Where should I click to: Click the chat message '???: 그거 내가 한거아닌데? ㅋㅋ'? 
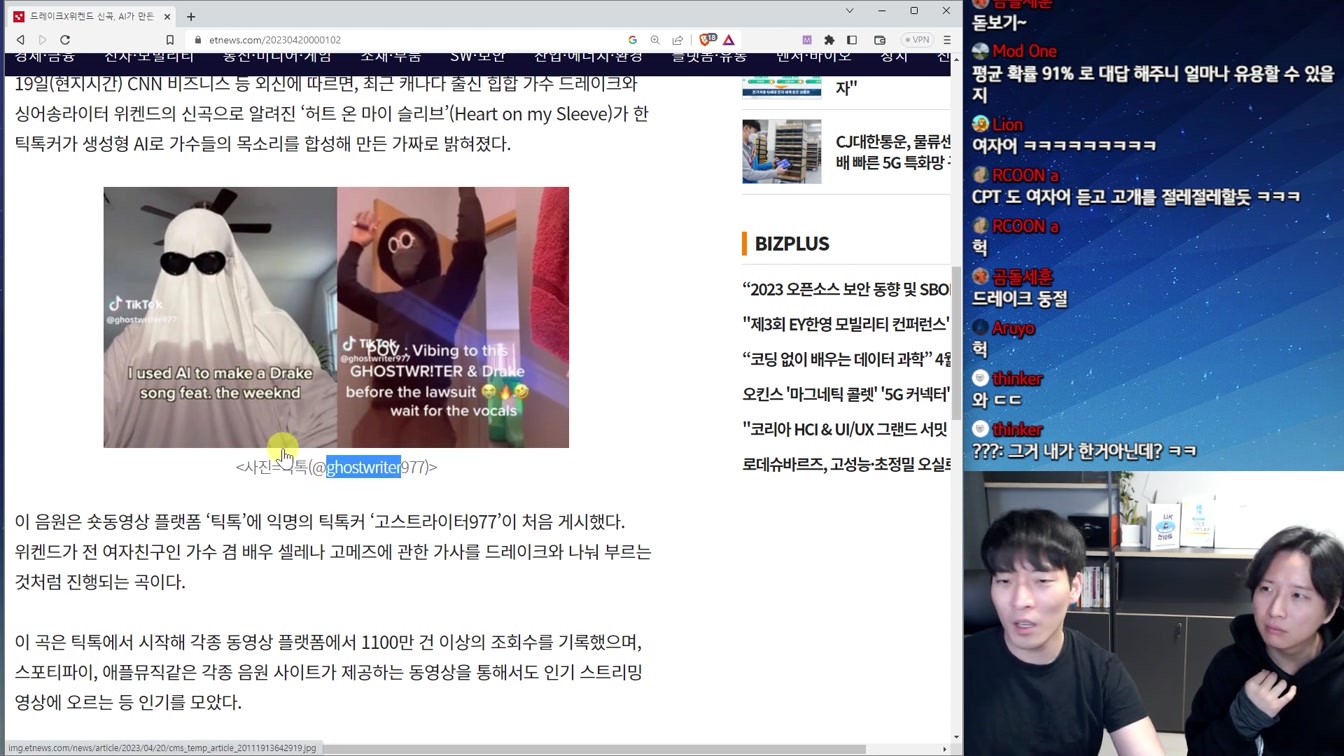click(1084, 451)
